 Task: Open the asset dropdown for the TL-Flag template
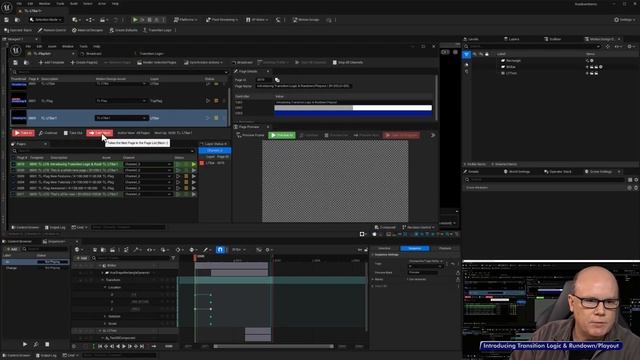[121, 101]
